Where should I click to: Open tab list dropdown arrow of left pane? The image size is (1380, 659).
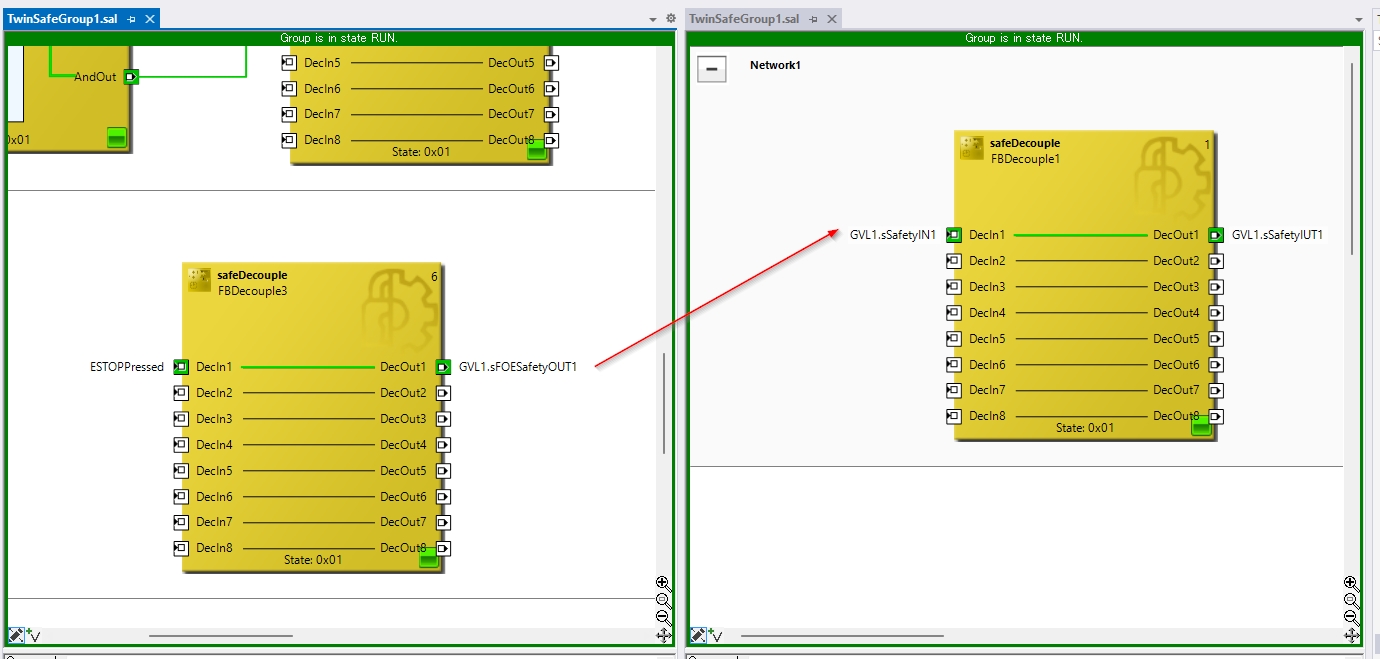click(x=654, y=19)
